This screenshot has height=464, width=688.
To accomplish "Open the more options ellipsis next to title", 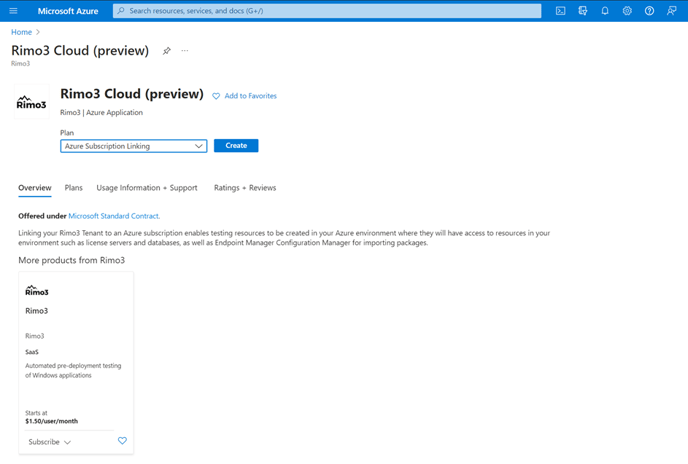I will 185,50.
